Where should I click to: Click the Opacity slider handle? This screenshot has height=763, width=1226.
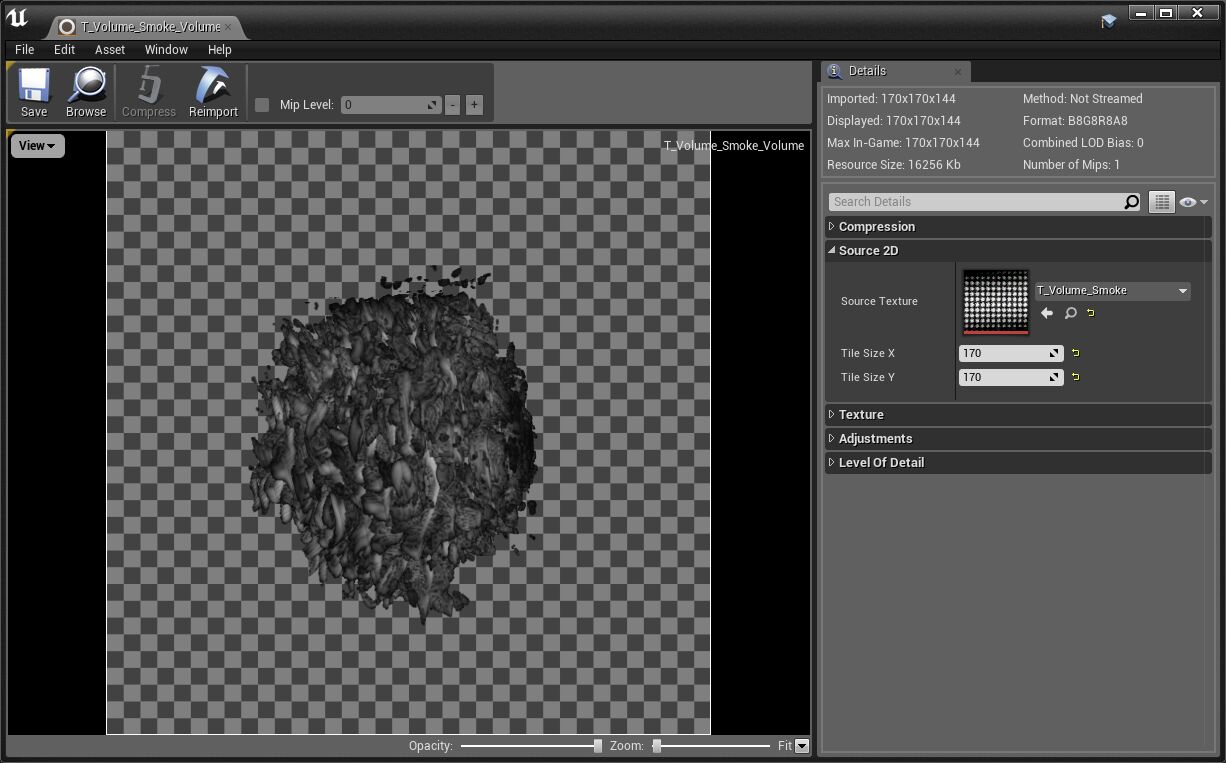tap(597, 746)
